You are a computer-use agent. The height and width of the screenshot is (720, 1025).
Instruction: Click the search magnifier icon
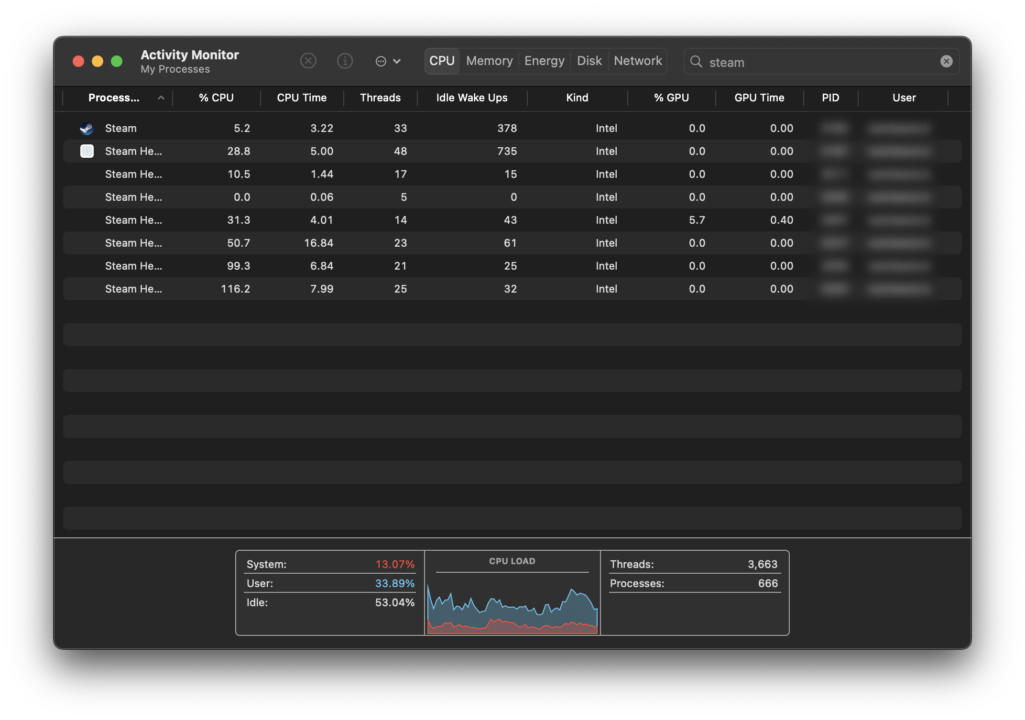696,61
